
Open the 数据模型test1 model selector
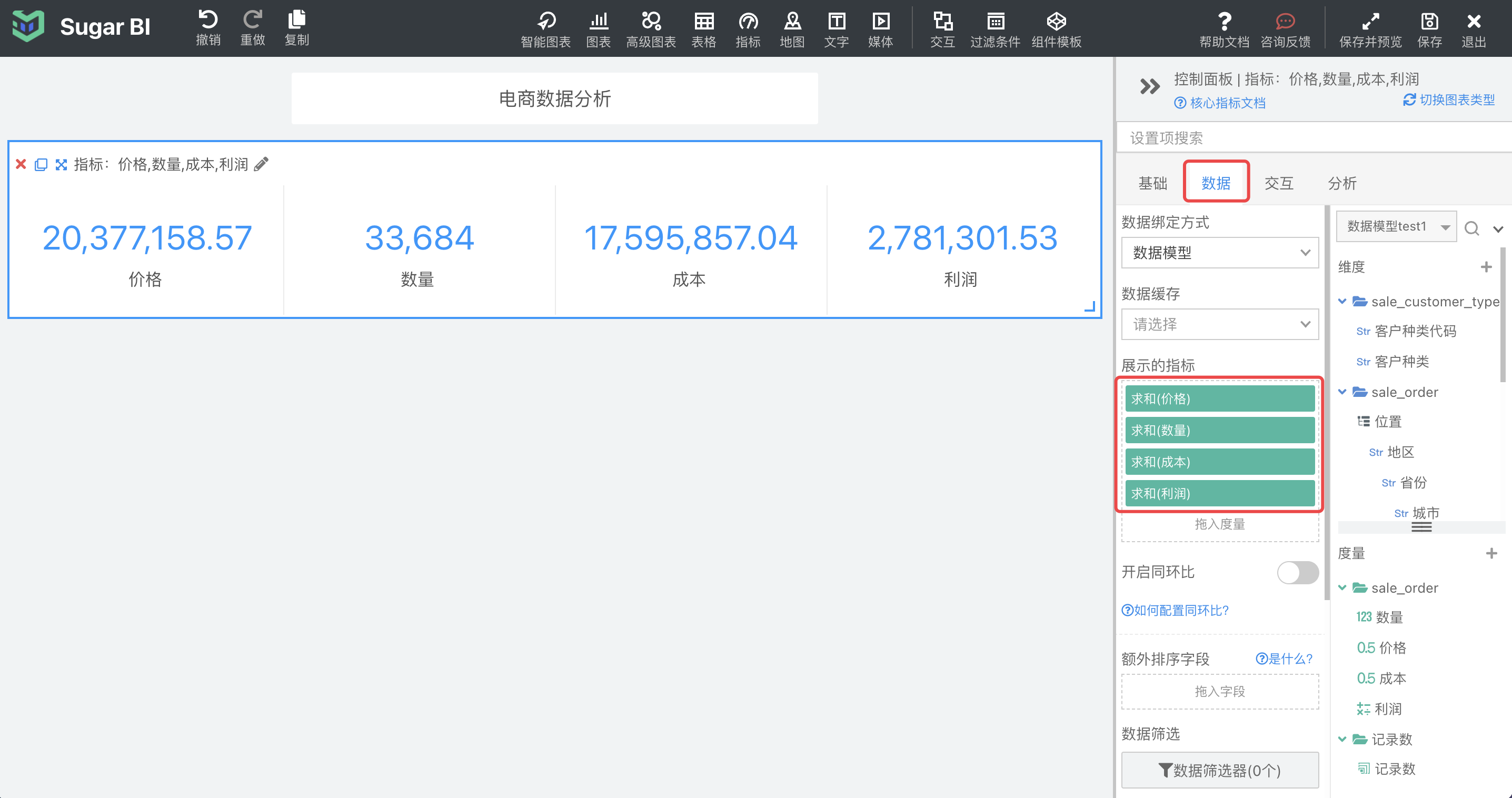(1396, 226)
